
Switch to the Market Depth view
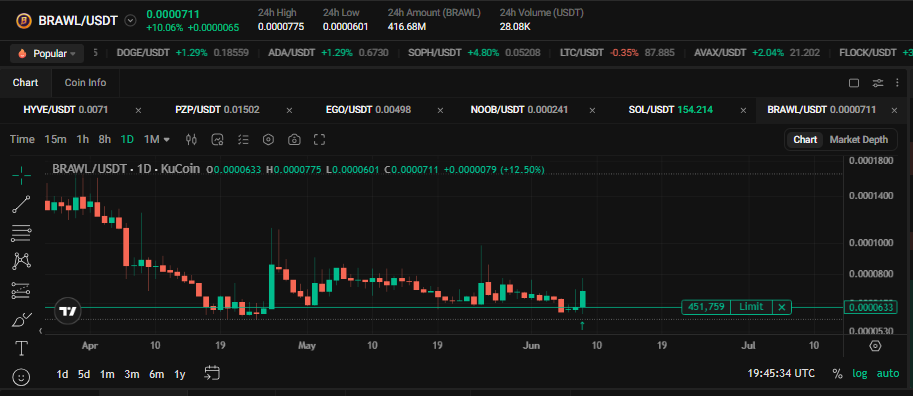pos(858,140)
